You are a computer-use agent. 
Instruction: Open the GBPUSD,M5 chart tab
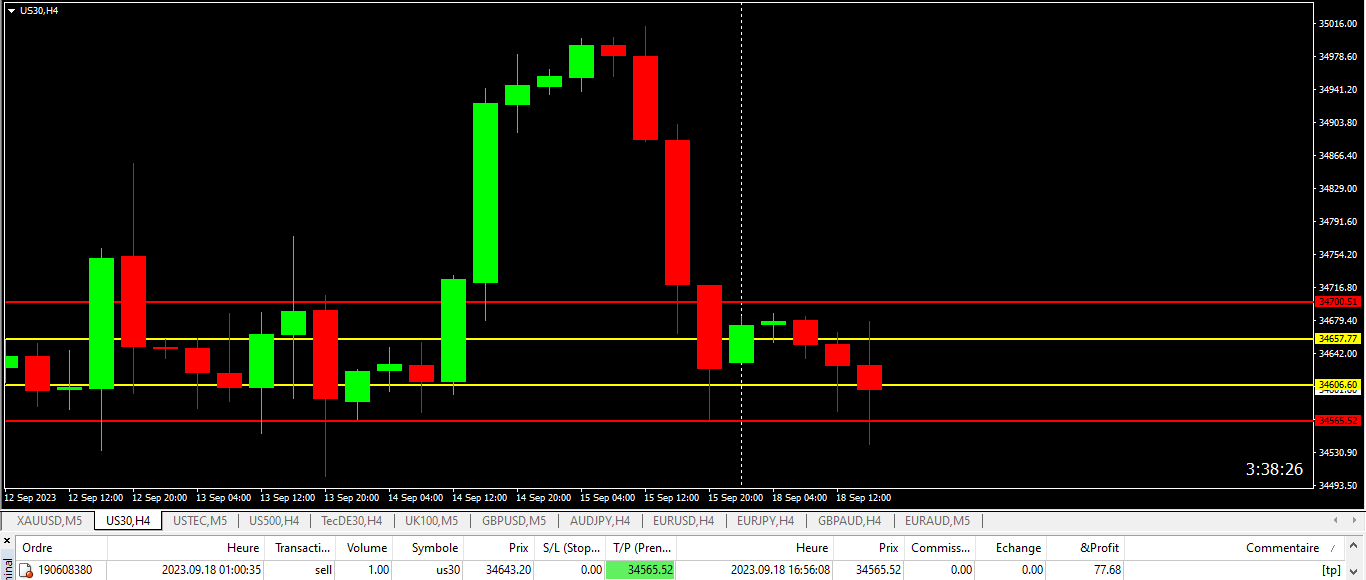[x=514, y=521]
